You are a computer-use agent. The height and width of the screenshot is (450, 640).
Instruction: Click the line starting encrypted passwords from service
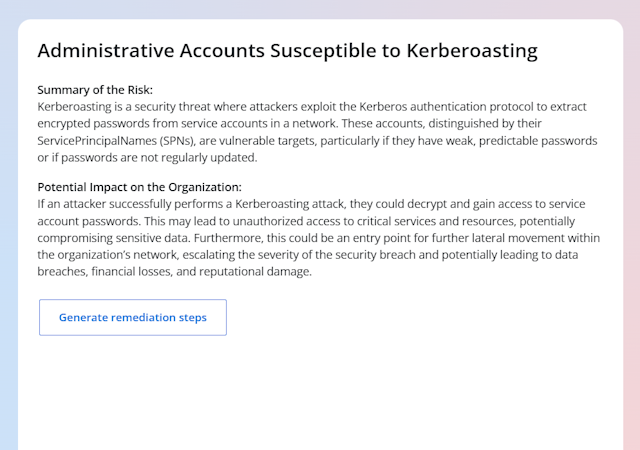[289, 124]
